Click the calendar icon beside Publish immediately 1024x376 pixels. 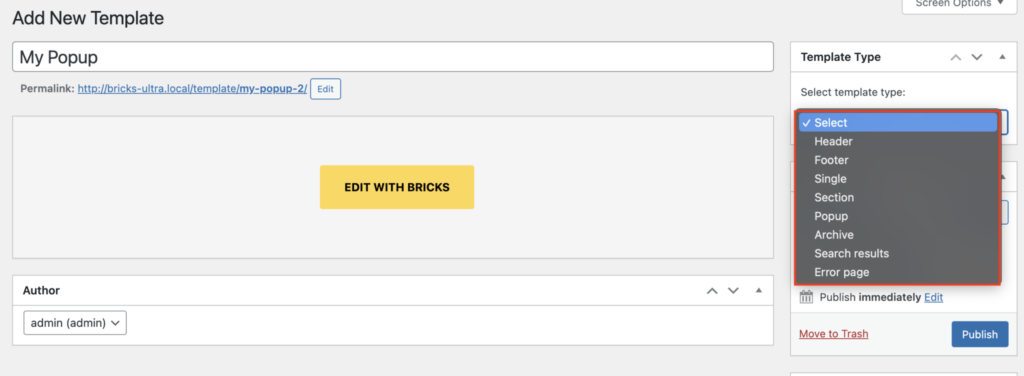click(807, 297)
